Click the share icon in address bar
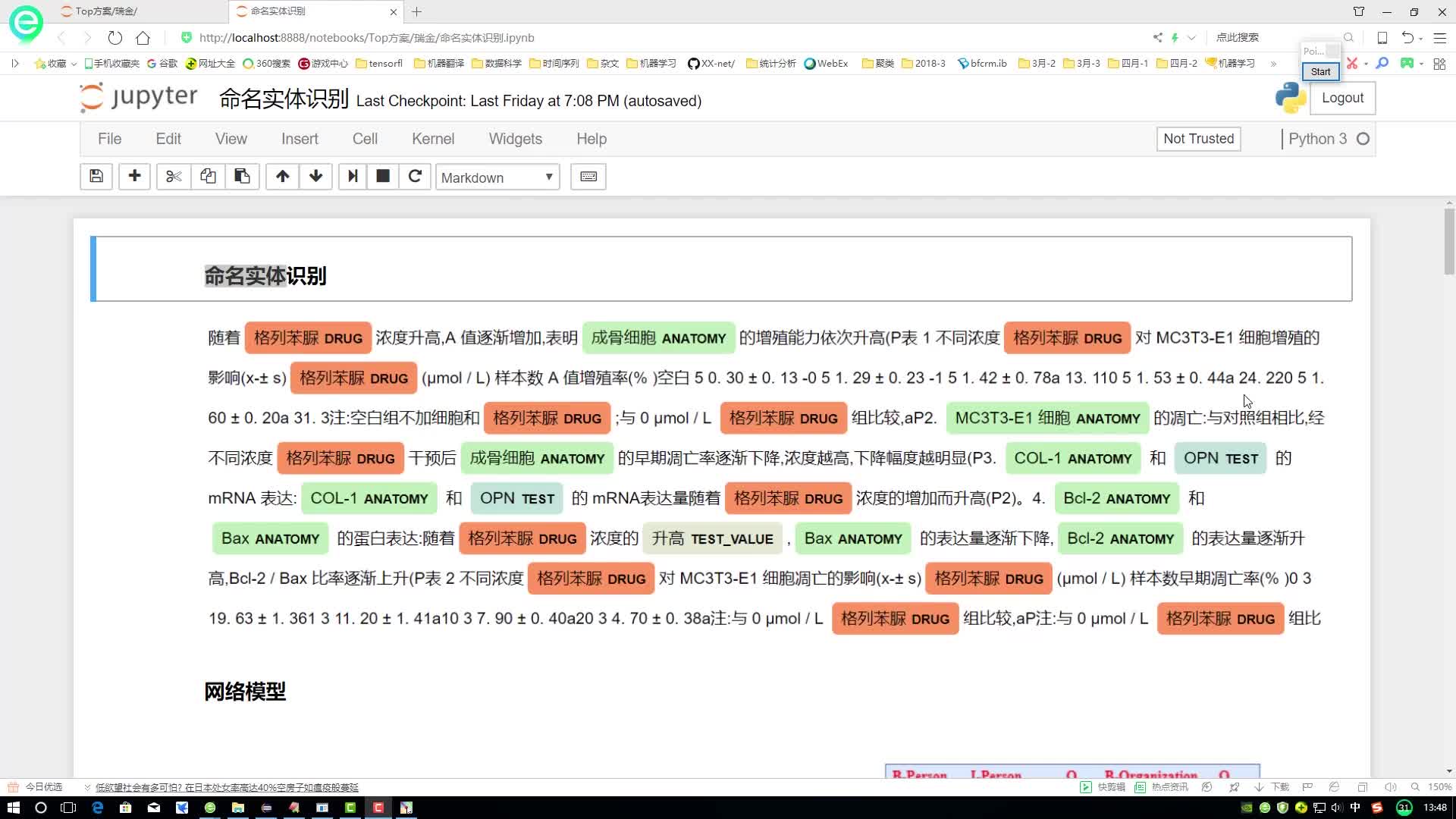The width and height of the screenshot is (1456, 819). tap(1157, 37)
